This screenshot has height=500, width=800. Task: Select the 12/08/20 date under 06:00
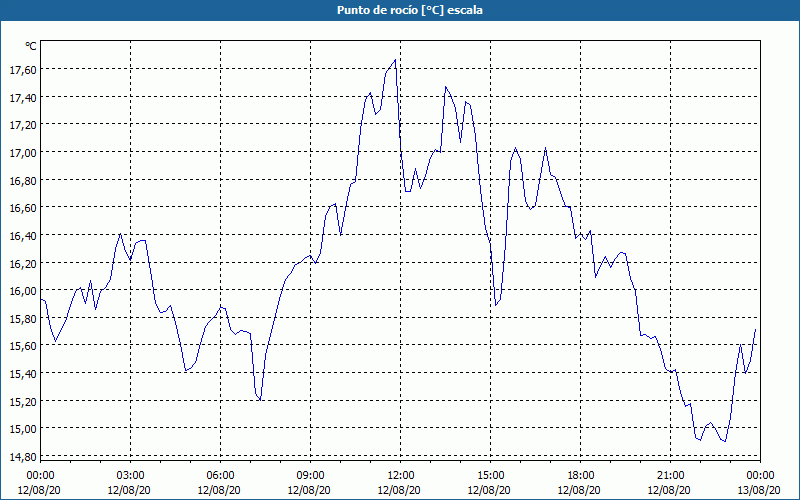219,490
